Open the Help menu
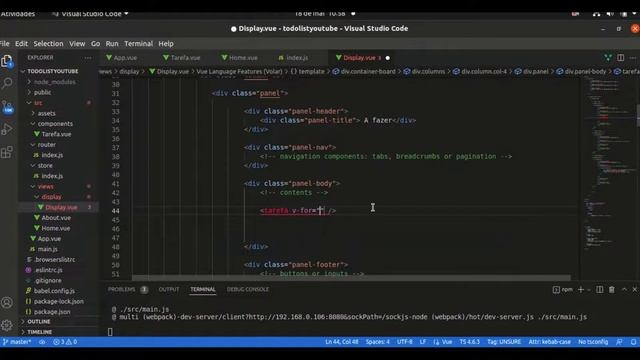 166,44
